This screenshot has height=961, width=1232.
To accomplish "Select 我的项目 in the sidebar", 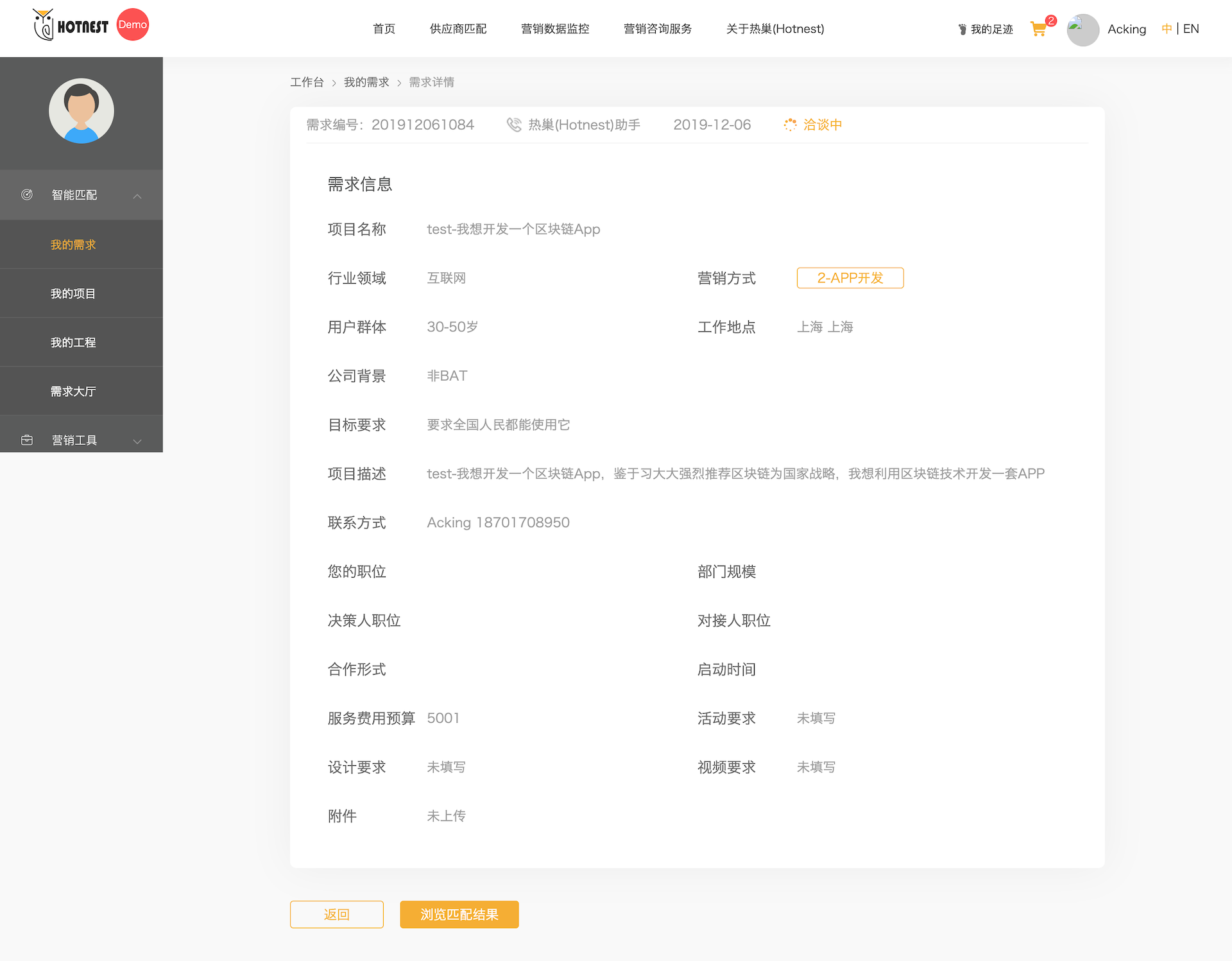I will coord(73,293).
